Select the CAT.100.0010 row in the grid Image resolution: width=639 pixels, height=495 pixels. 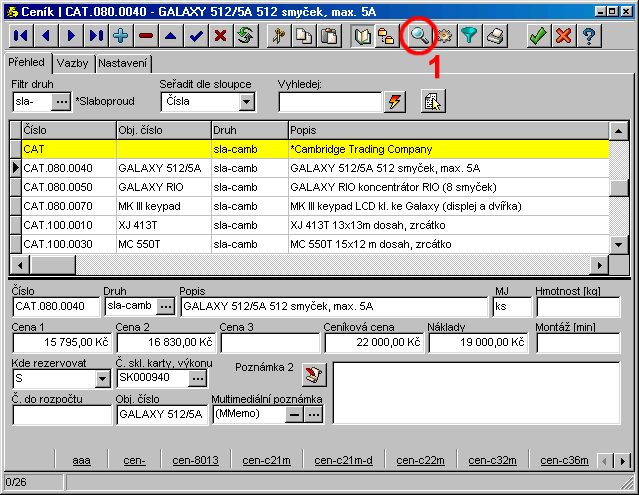coord(60,226)
